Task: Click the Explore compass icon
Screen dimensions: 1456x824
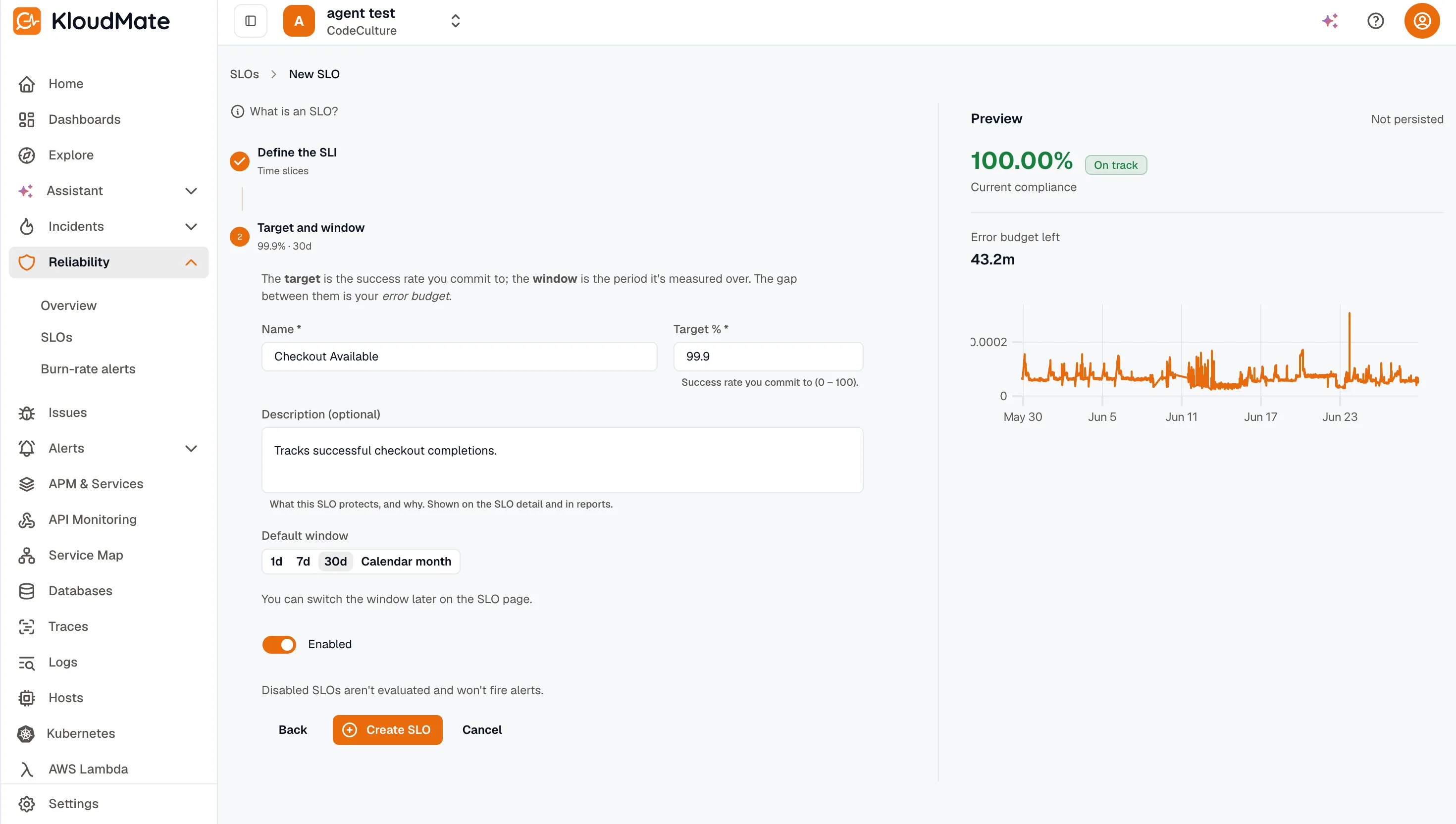Action: pyautogui.click(x=27, y=155)
